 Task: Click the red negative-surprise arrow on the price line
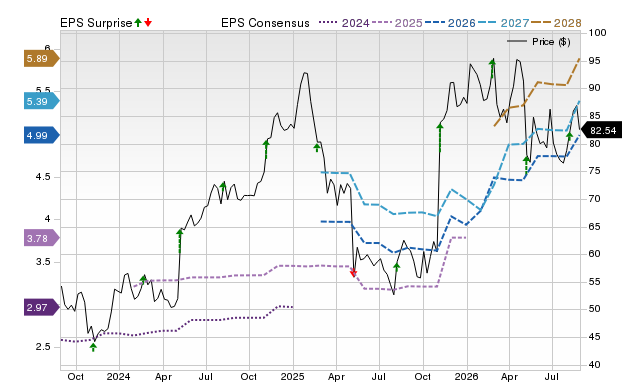(x=353, y=273)
